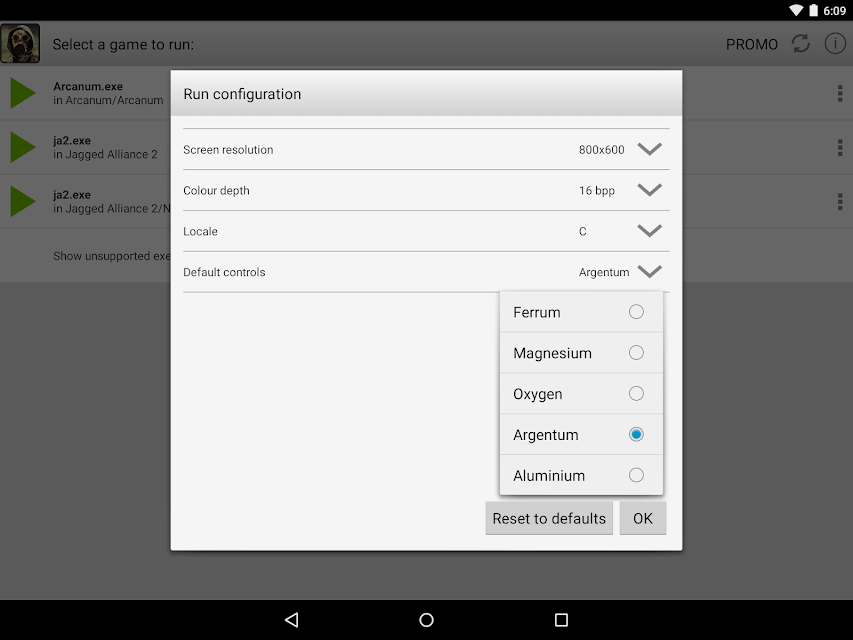Tap the Run configuration dialog title
This screenshot has height=640, width=853.
[x=242, y=94]
